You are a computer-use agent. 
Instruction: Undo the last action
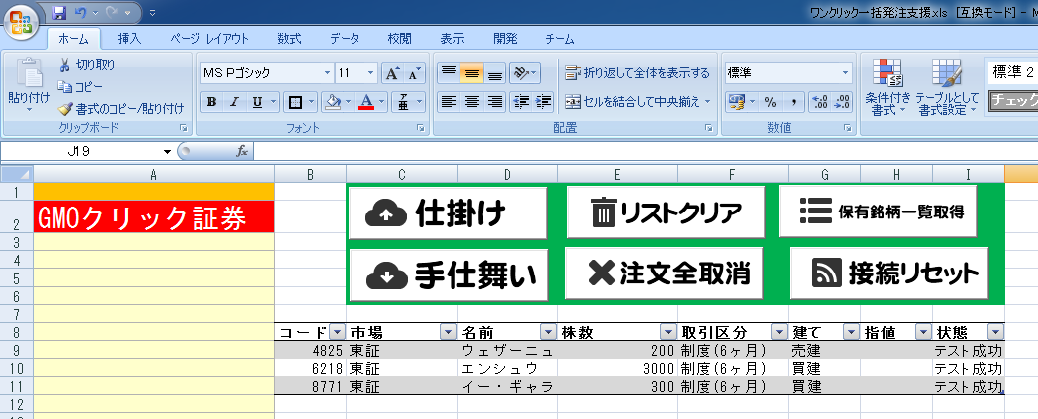(81, 12)
